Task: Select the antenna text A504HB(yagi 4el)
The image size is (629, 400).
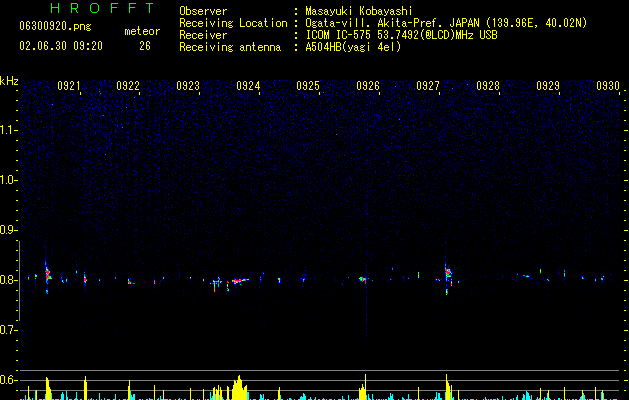Action: 353,47
